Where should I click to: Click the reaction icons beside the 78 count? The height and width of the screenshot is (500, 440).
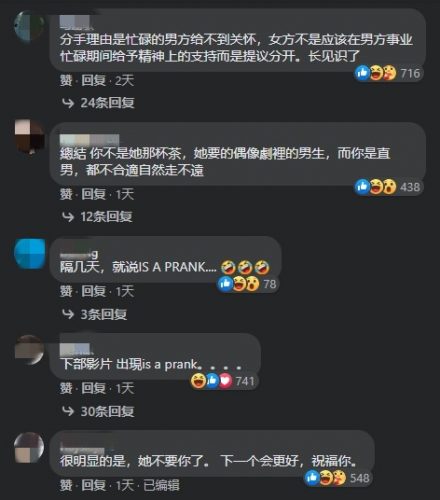click(x=238, y=284)
